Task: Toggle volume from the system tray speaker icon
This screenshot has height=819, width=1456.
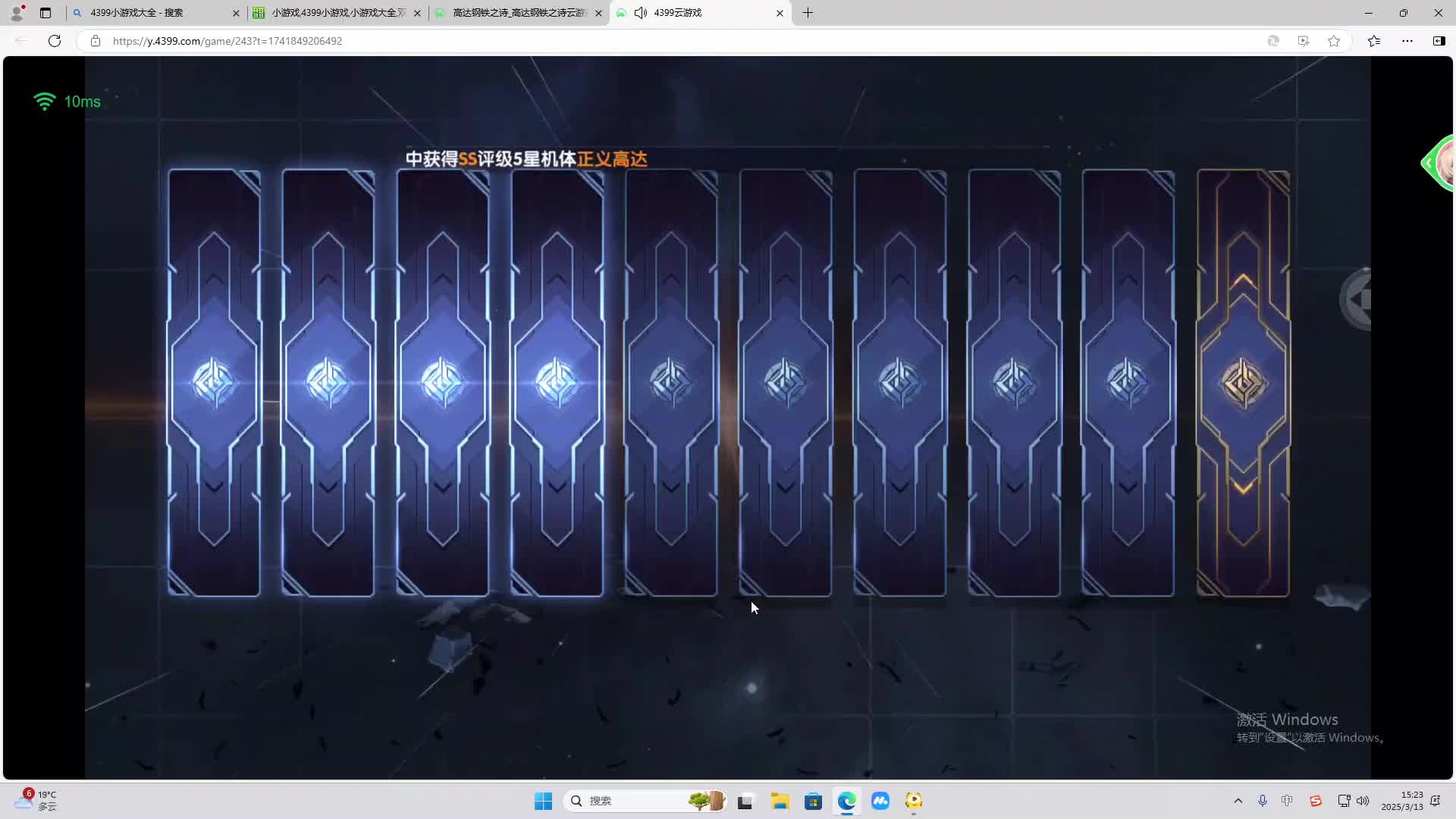Action: coord(1363,801)
